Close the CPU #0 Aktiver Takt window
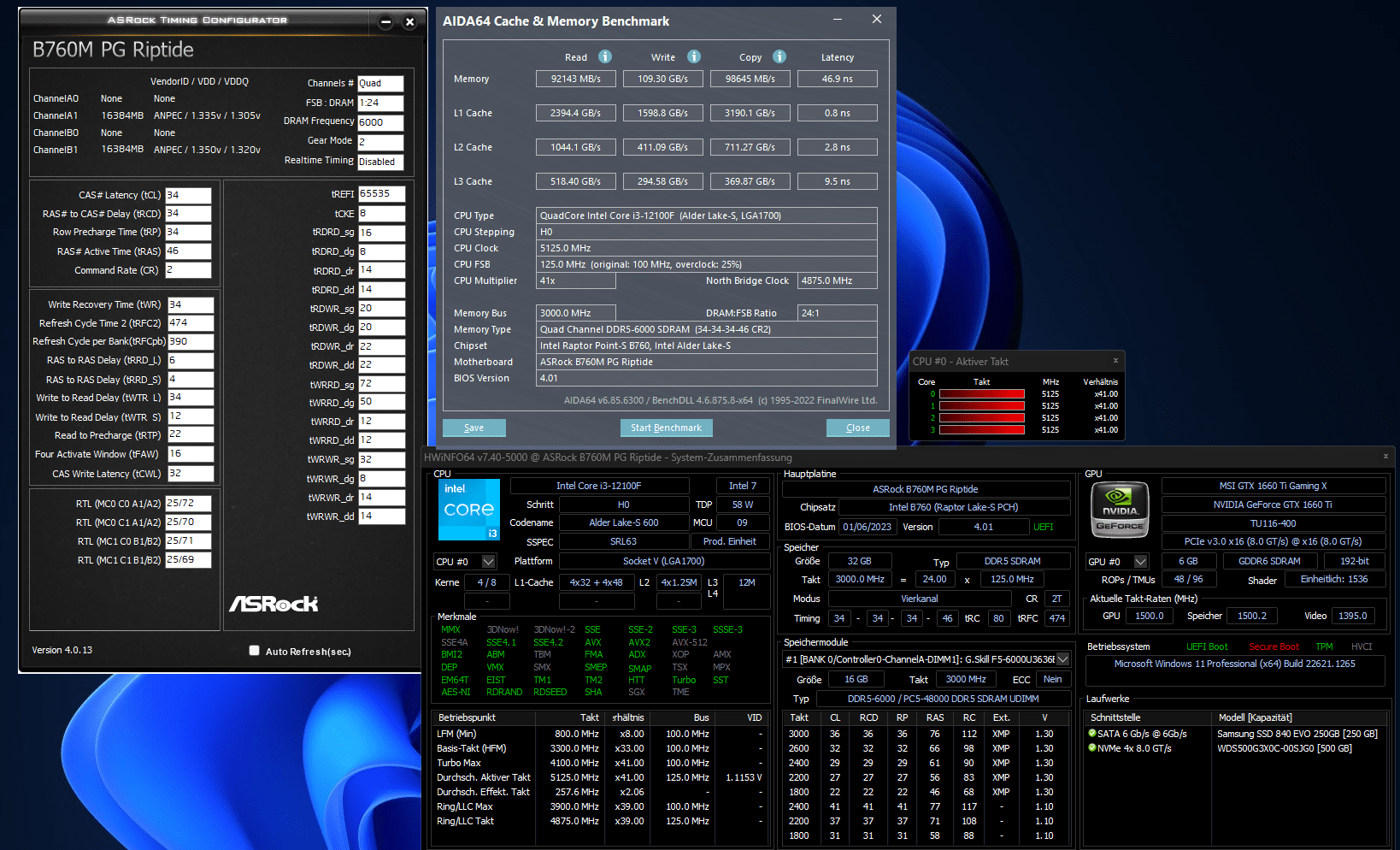This screenshot has height=850, width=1400. [1115, 361]
